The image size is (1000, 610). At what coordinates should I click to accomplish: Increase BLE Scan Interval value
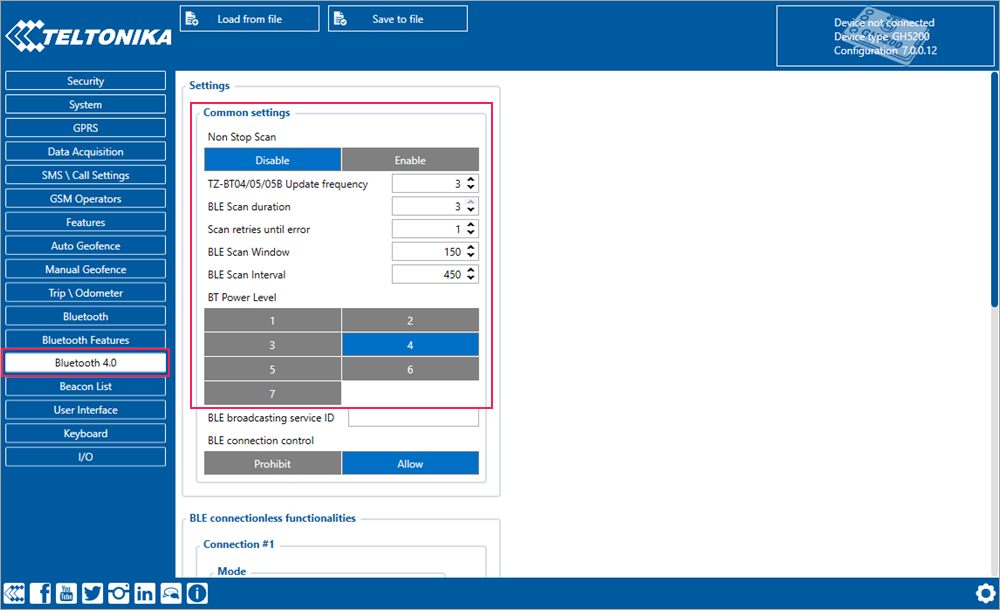tap(472, 270)
